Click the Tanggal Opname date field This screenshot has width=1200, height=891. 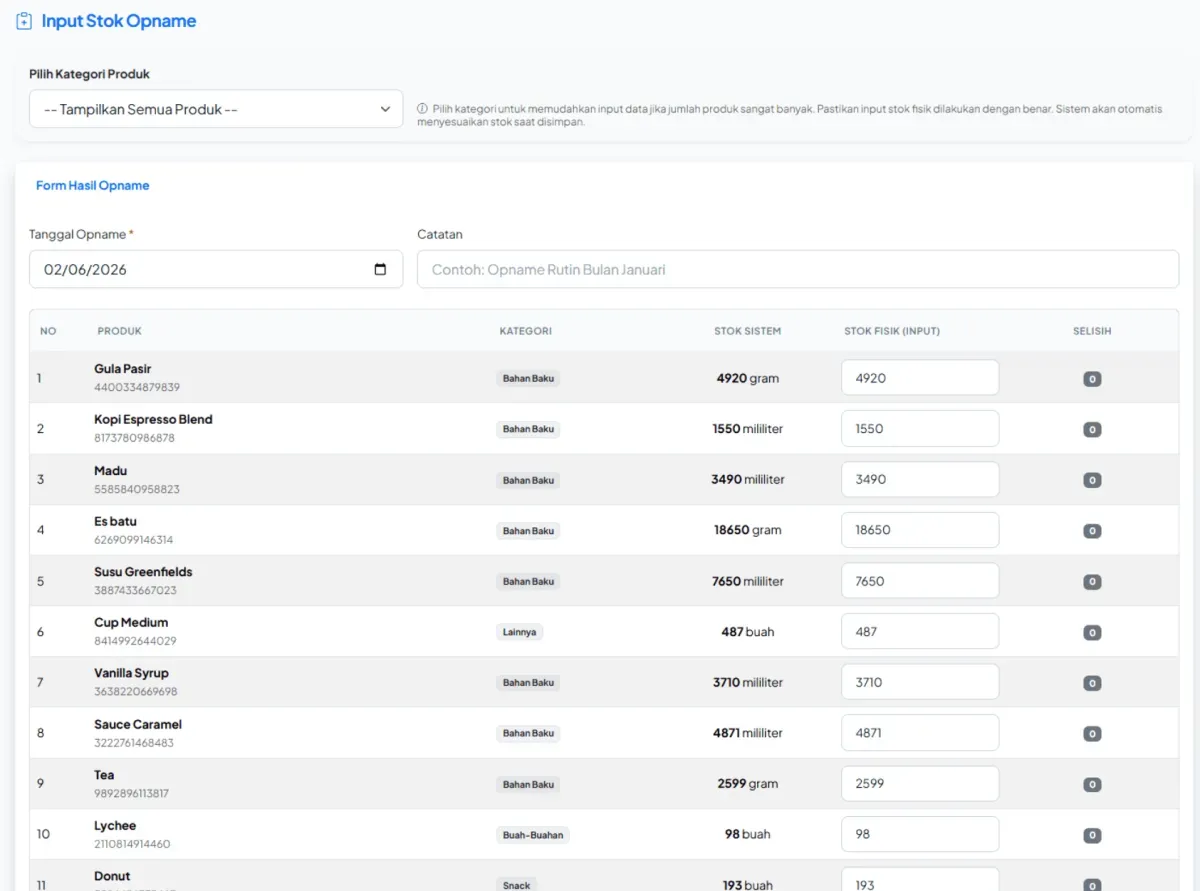[x=200, y=269]
